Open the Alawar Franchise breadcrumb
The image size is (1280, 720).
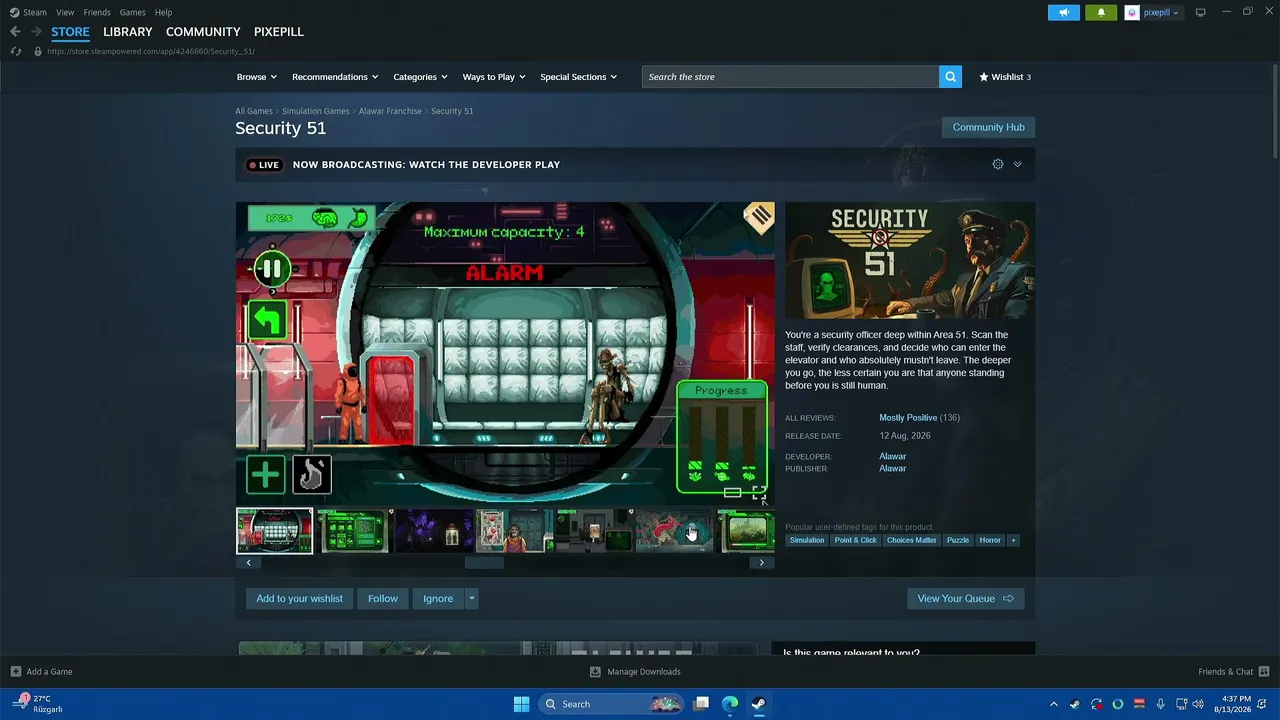click(390, 111)
